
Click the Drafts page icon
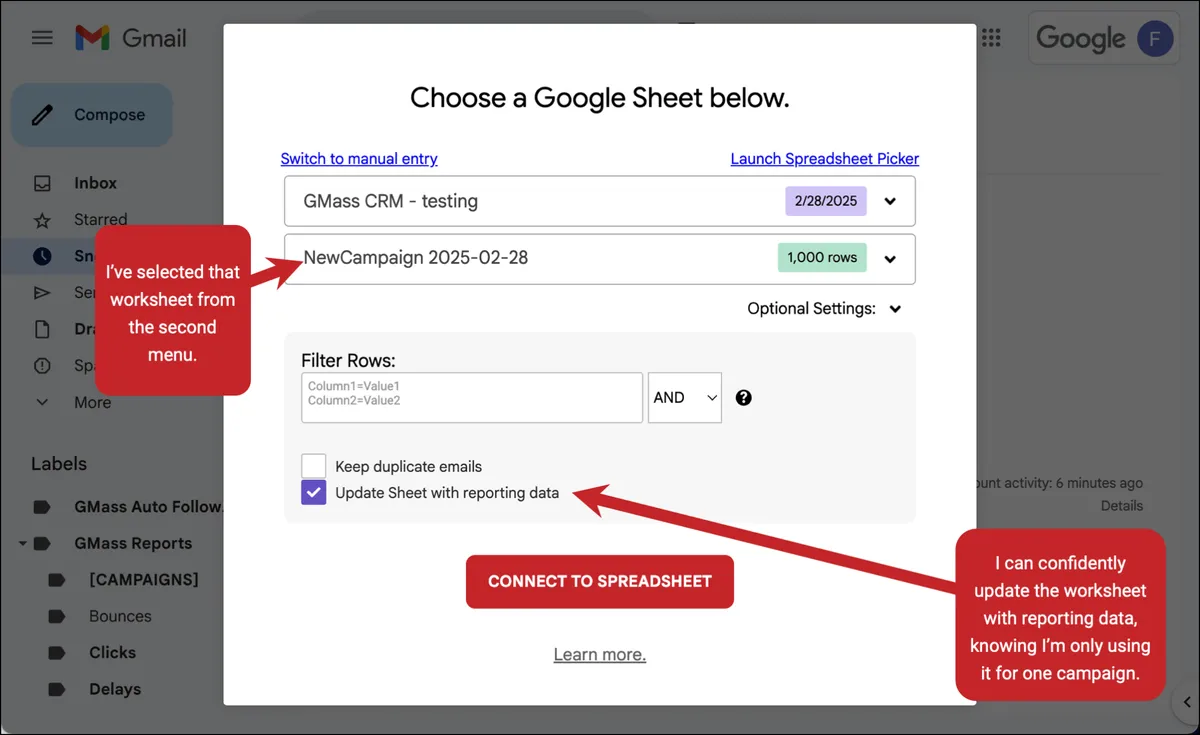42,329
